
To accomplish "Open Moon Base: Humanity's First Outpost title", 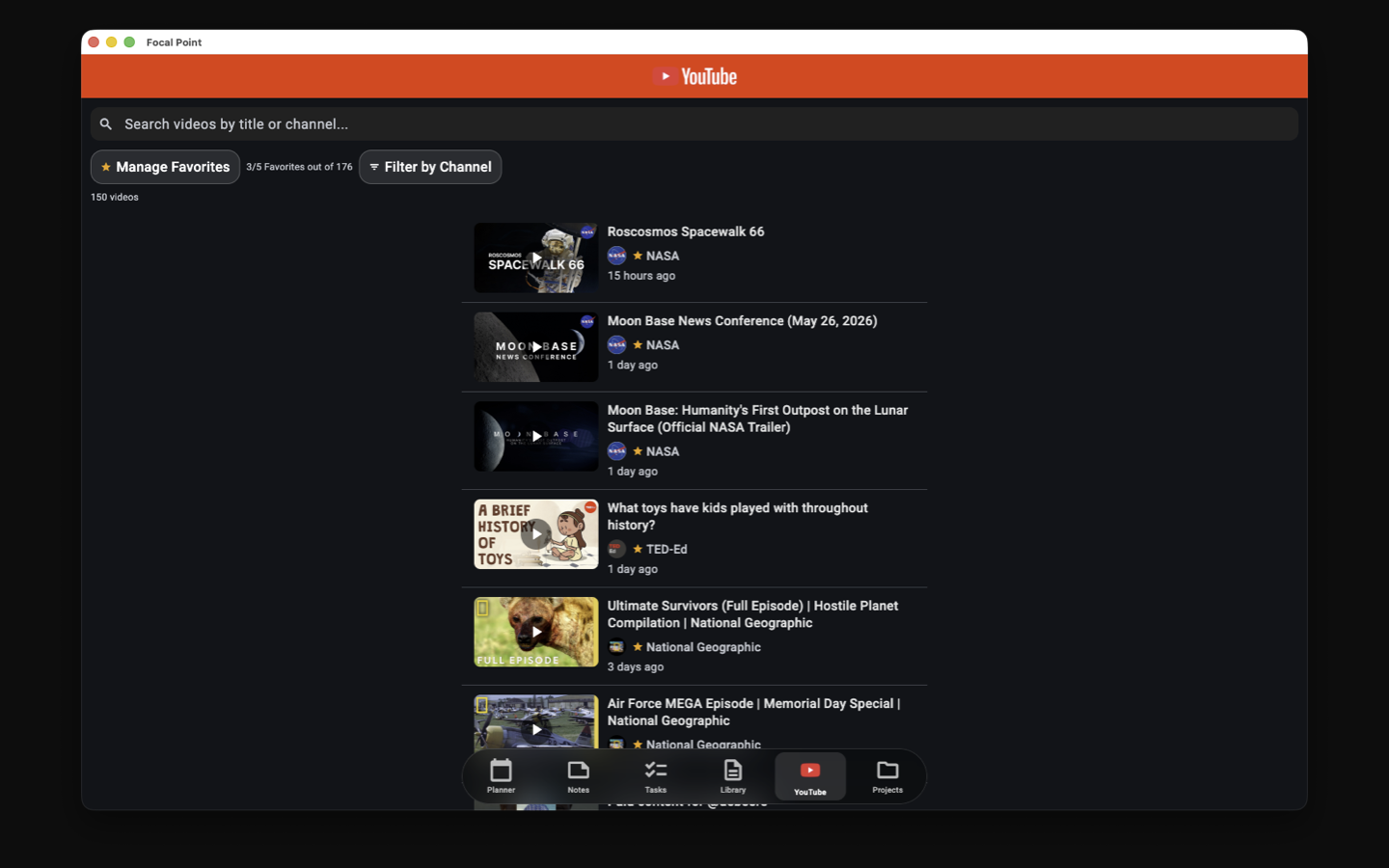I will [758, 419].
